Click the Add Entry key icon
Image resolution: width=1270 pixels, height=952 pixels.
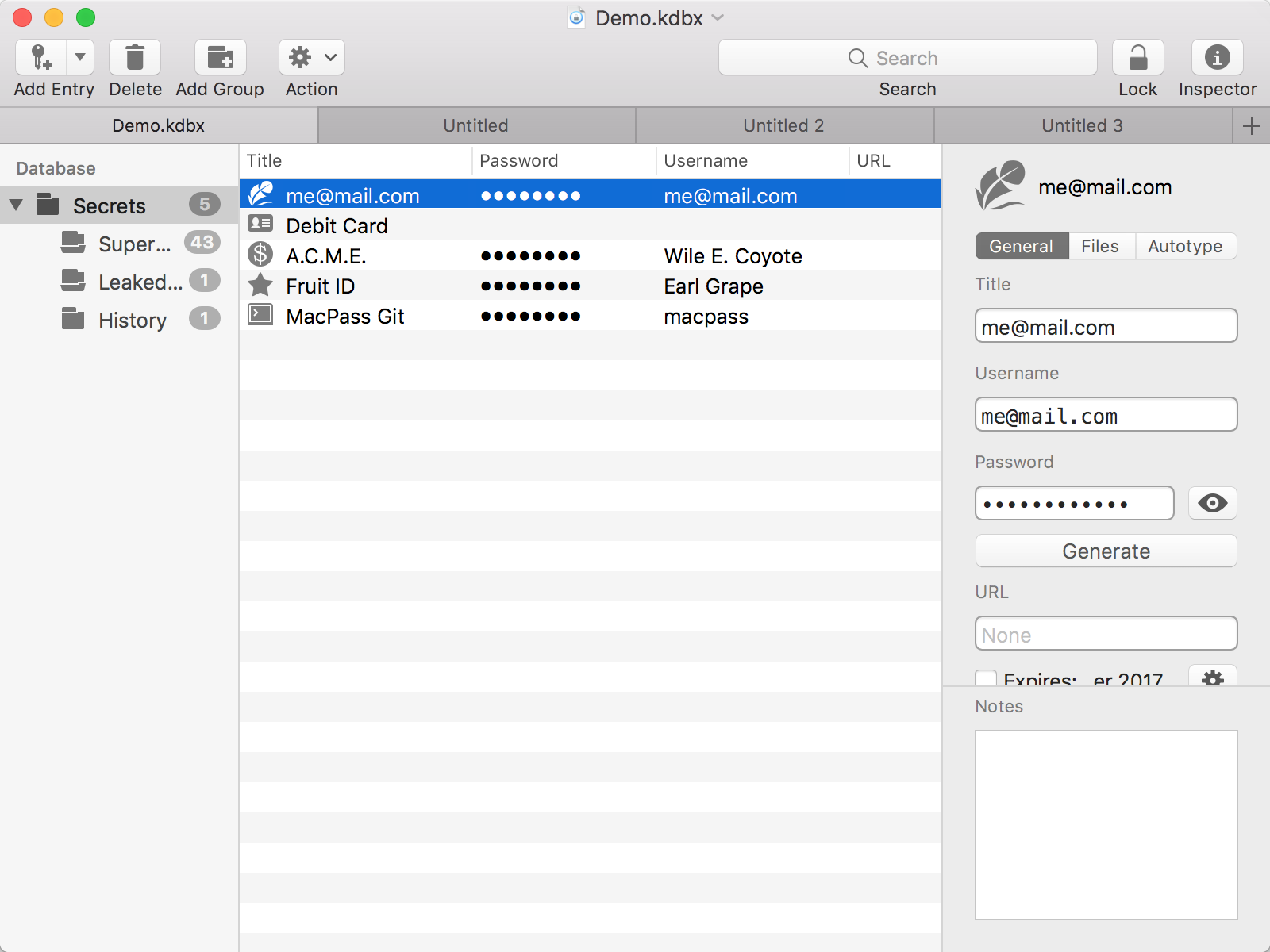(x=41, y=57)
